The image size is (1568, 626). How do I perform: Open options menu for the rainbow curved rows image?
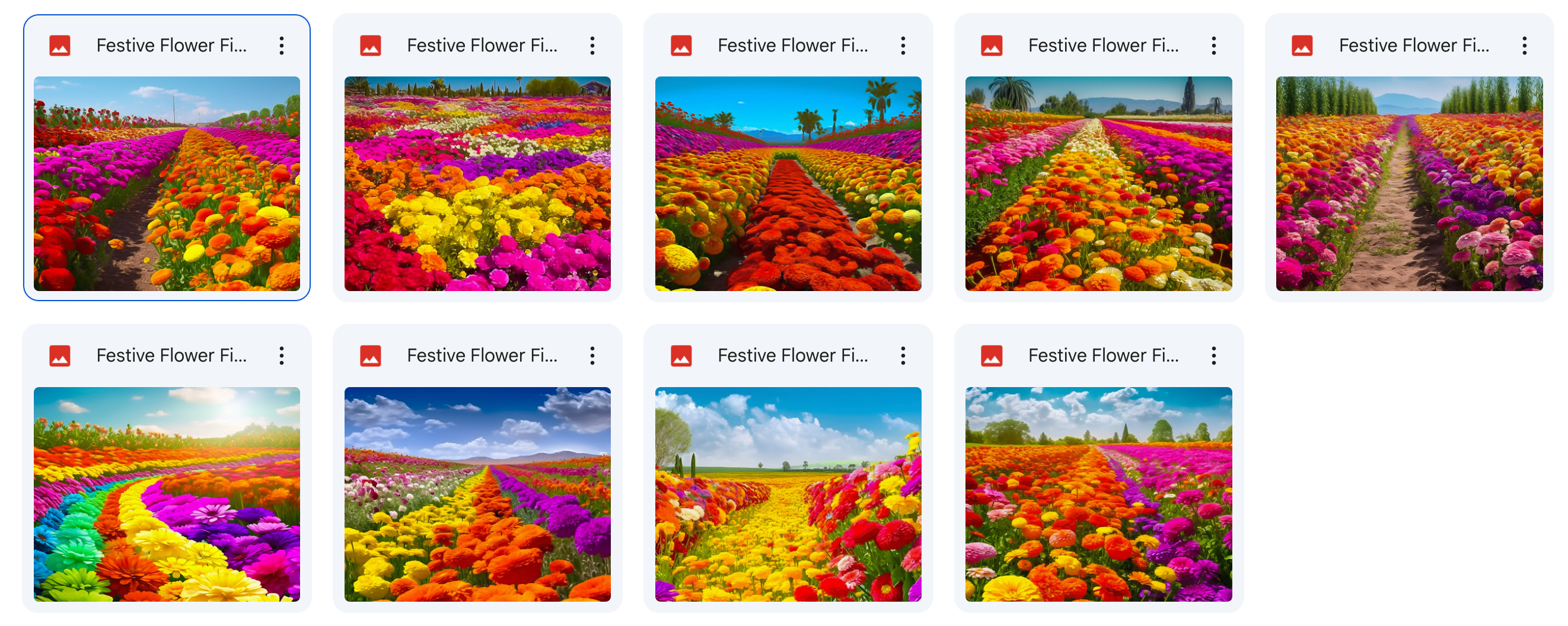pyautogui.click(x=281, y=356)
